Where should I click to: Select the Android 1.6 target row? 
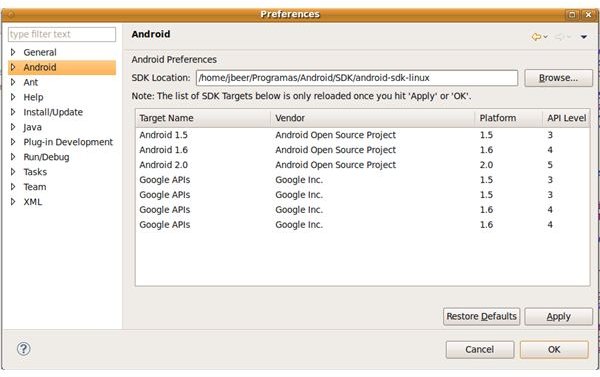[362, 150]
